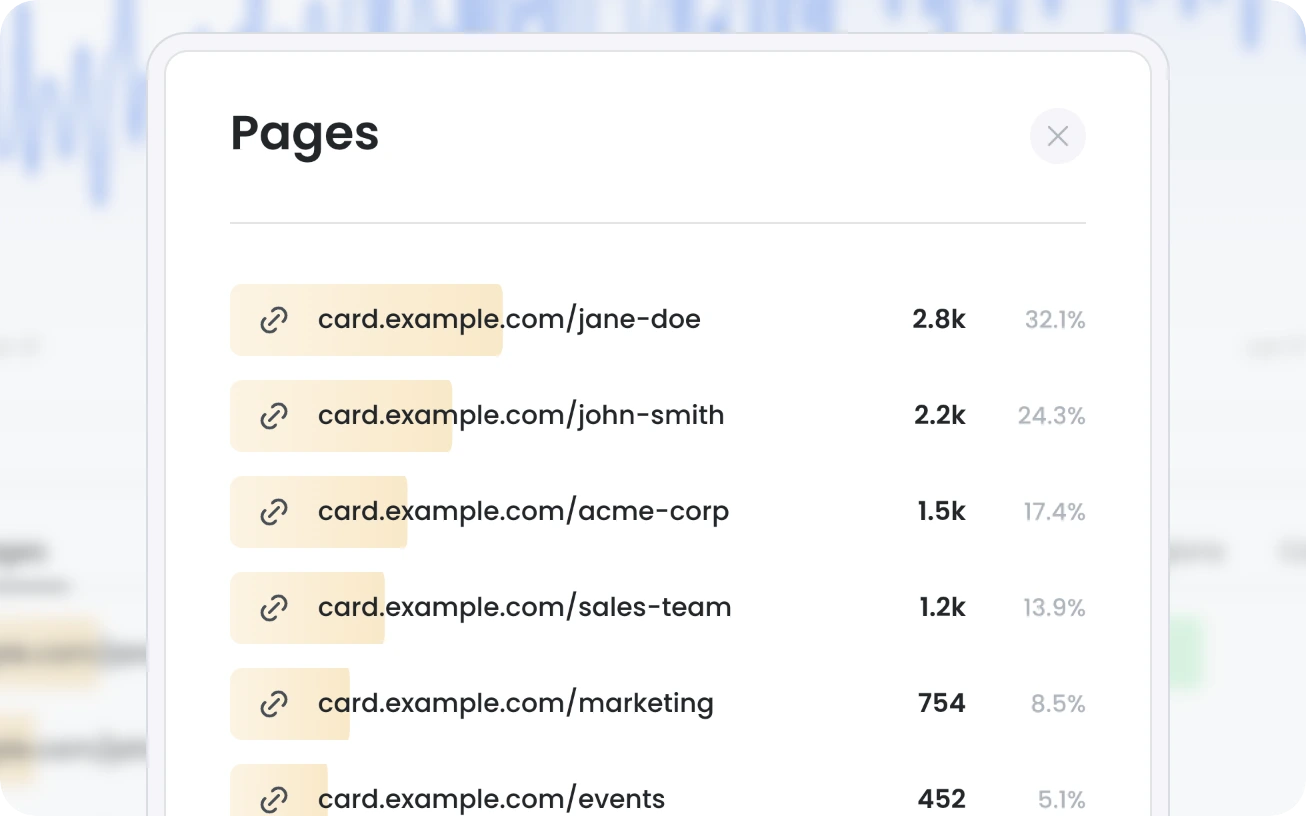
Task: Click the 13.9% share value
Action: coord(1054,608)
